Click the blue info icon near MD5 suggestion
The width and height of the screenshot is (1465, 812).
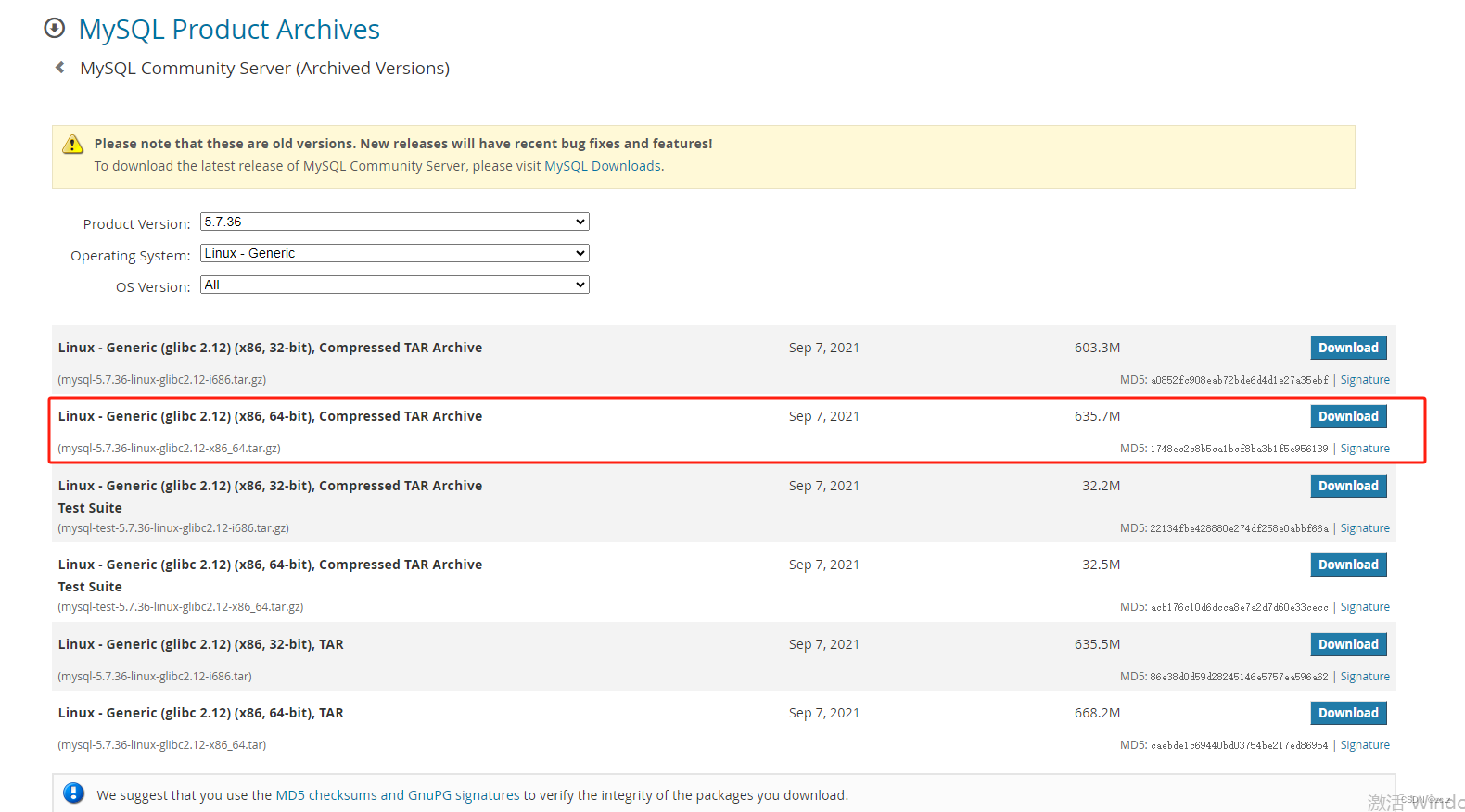73,793
